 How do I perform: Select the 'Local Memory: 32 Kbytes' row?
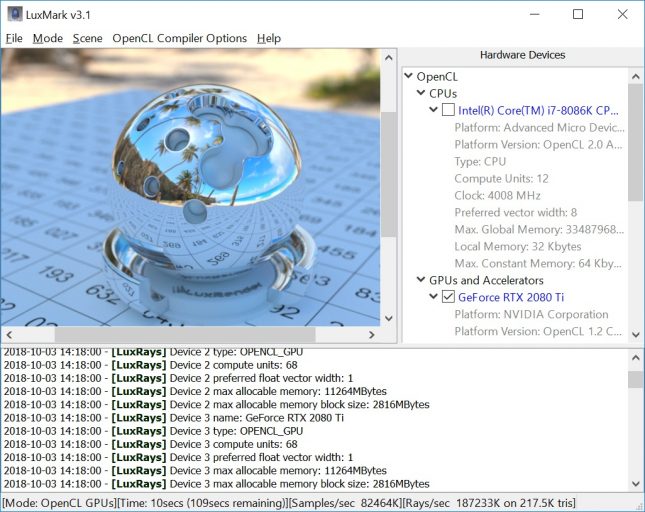click(x=518, y=246)
